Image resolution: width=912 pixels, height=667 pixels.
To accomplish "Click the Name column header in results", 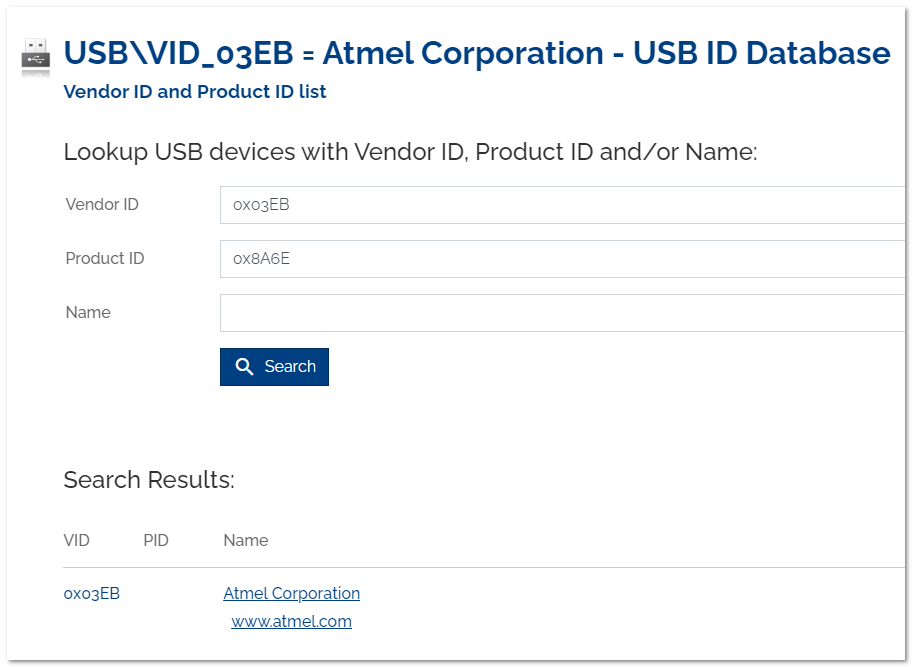I will (x=245, y=540).
